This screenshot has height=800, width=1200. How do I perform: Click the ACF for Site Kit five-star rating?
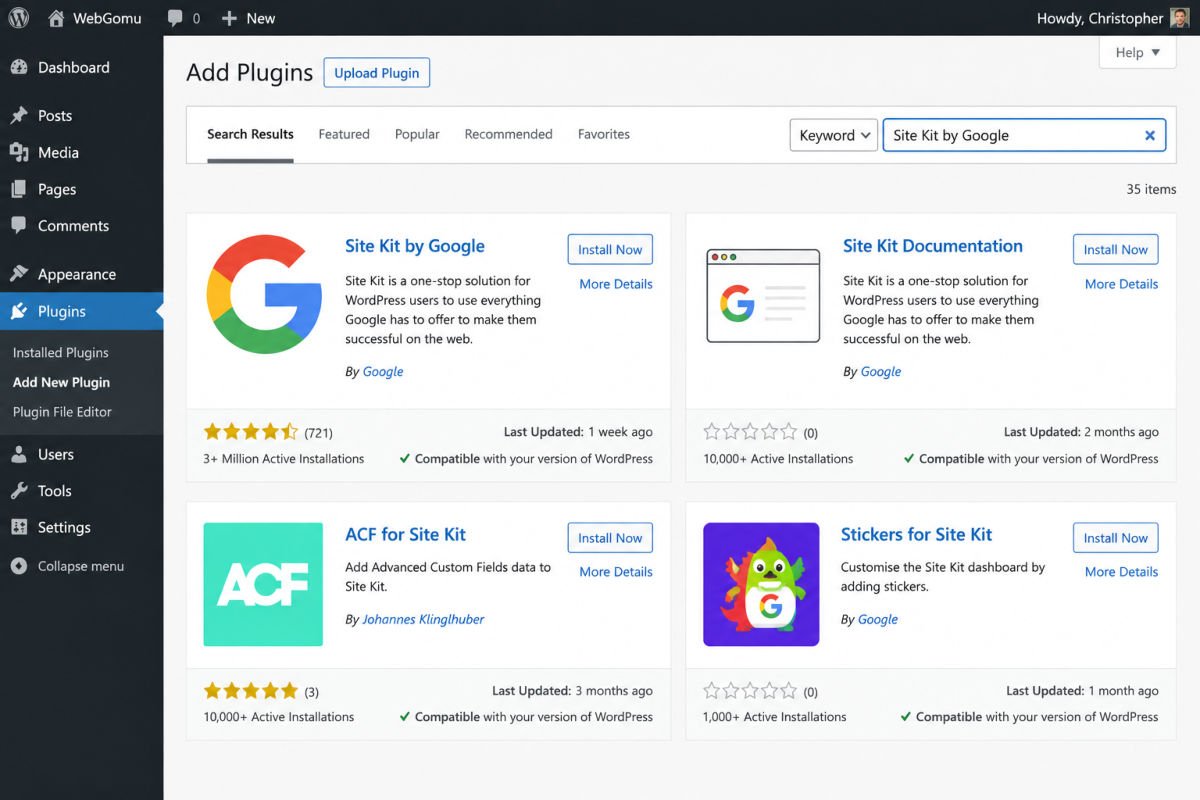251,690
